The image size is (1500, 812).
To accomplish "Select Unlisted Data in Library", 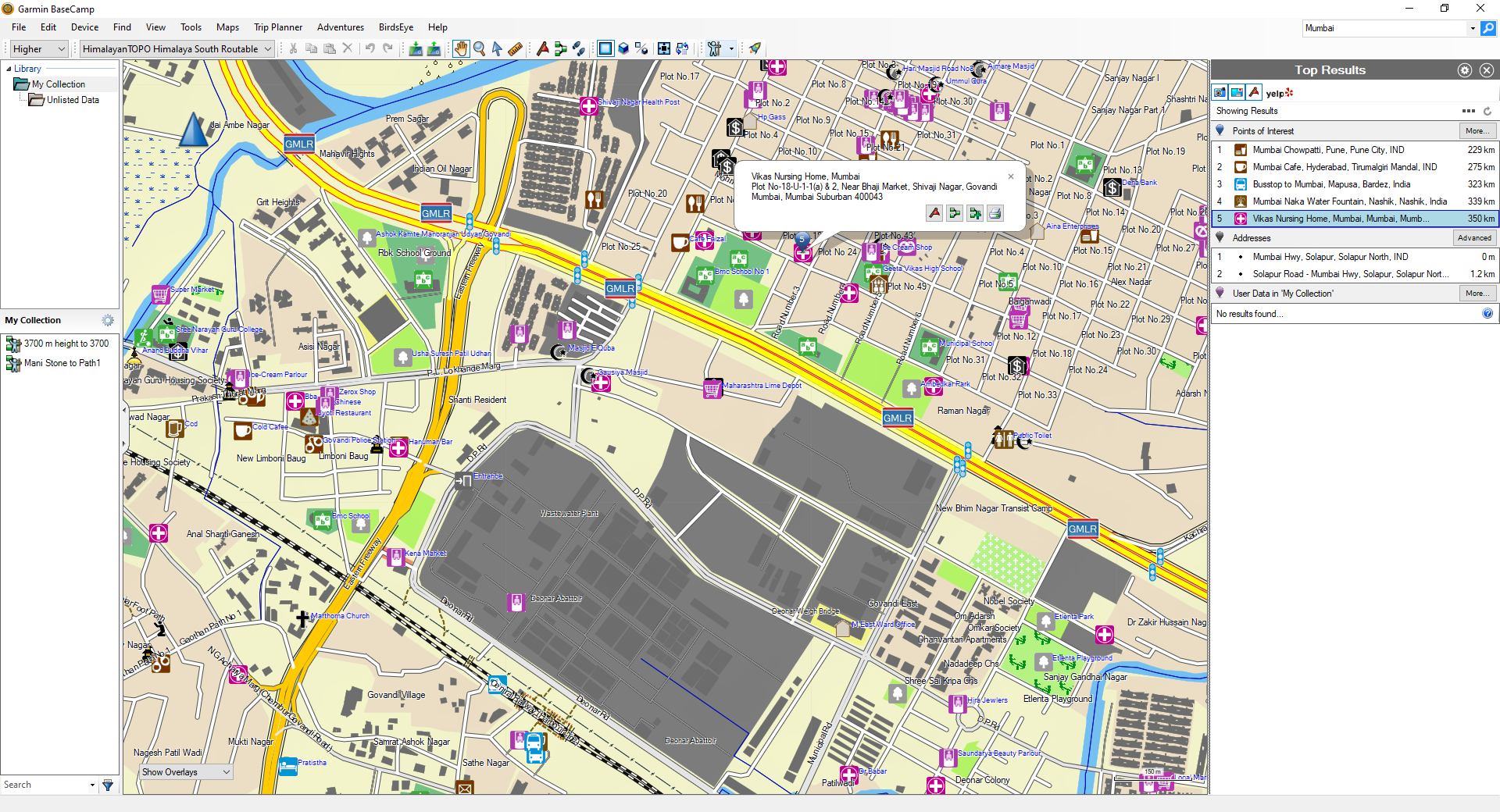I will tap(73, 100).
